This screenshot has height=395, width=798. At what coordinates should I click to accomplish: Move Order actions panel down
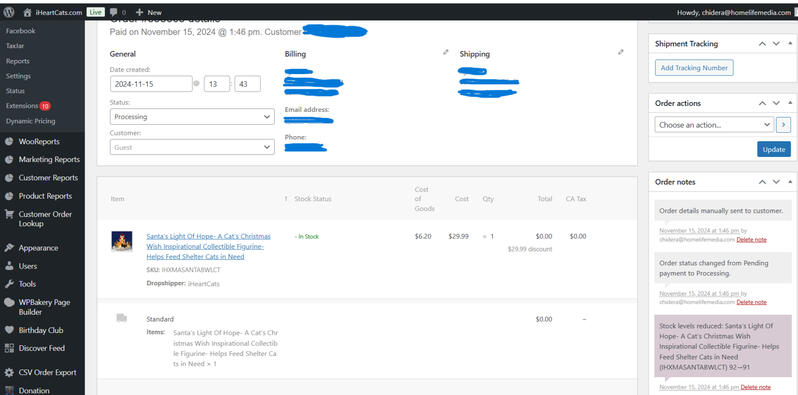point(776,103)
